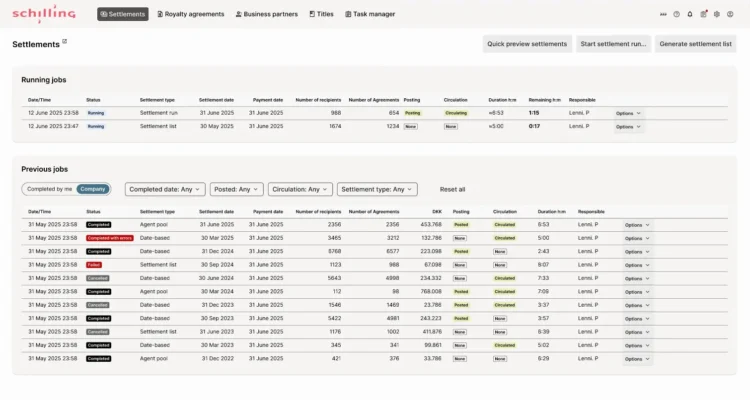Open the Settlements navigation tab

tap(123, 14)
